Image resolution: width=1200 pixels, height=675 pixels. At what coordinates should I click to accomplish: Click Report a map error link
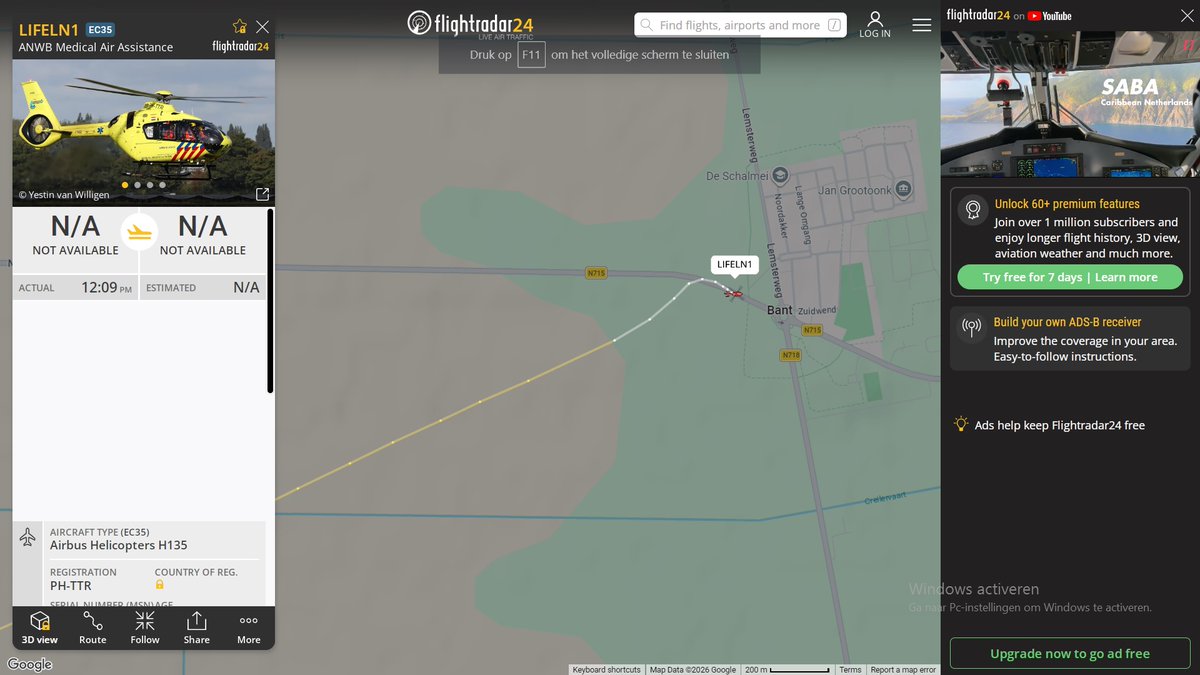tap(903, 670)
